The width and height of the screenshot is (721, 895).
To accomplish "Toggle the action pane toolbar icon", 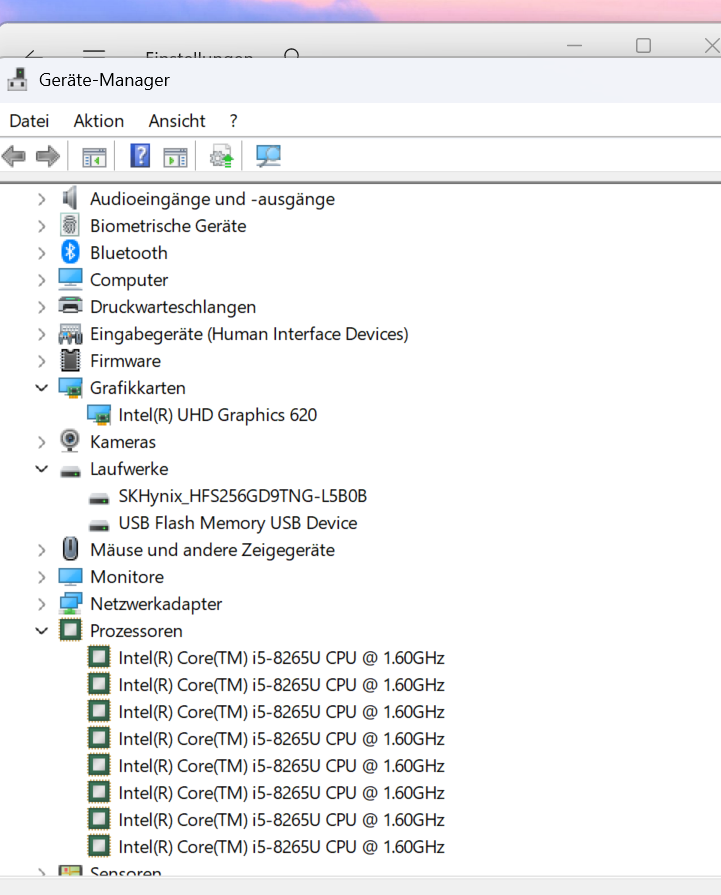I will click(x=175, y=156).
